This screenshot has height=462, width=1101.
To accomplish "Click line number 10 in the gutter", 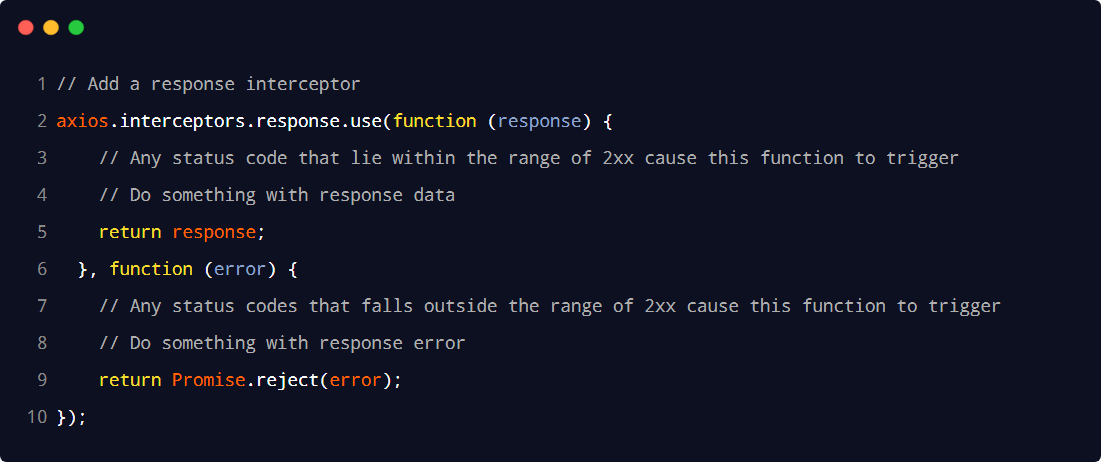I will [37, 417].
